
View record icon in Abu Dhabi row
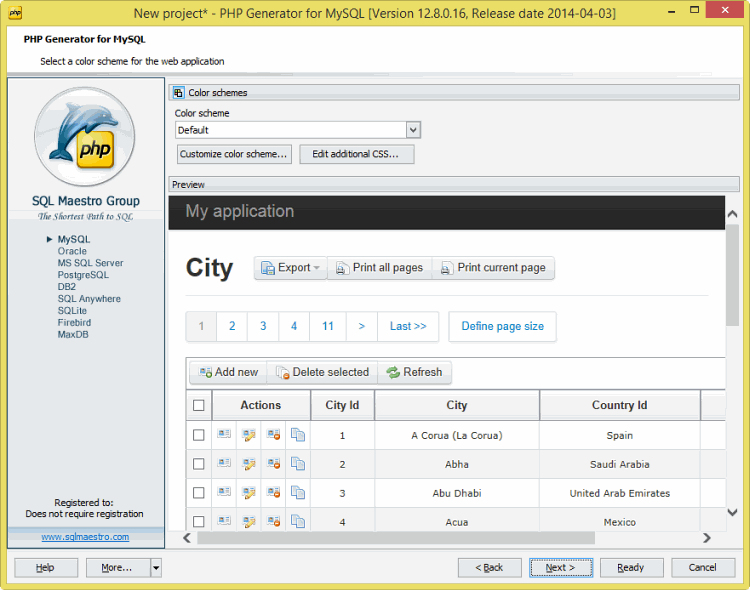coord(224,491)
